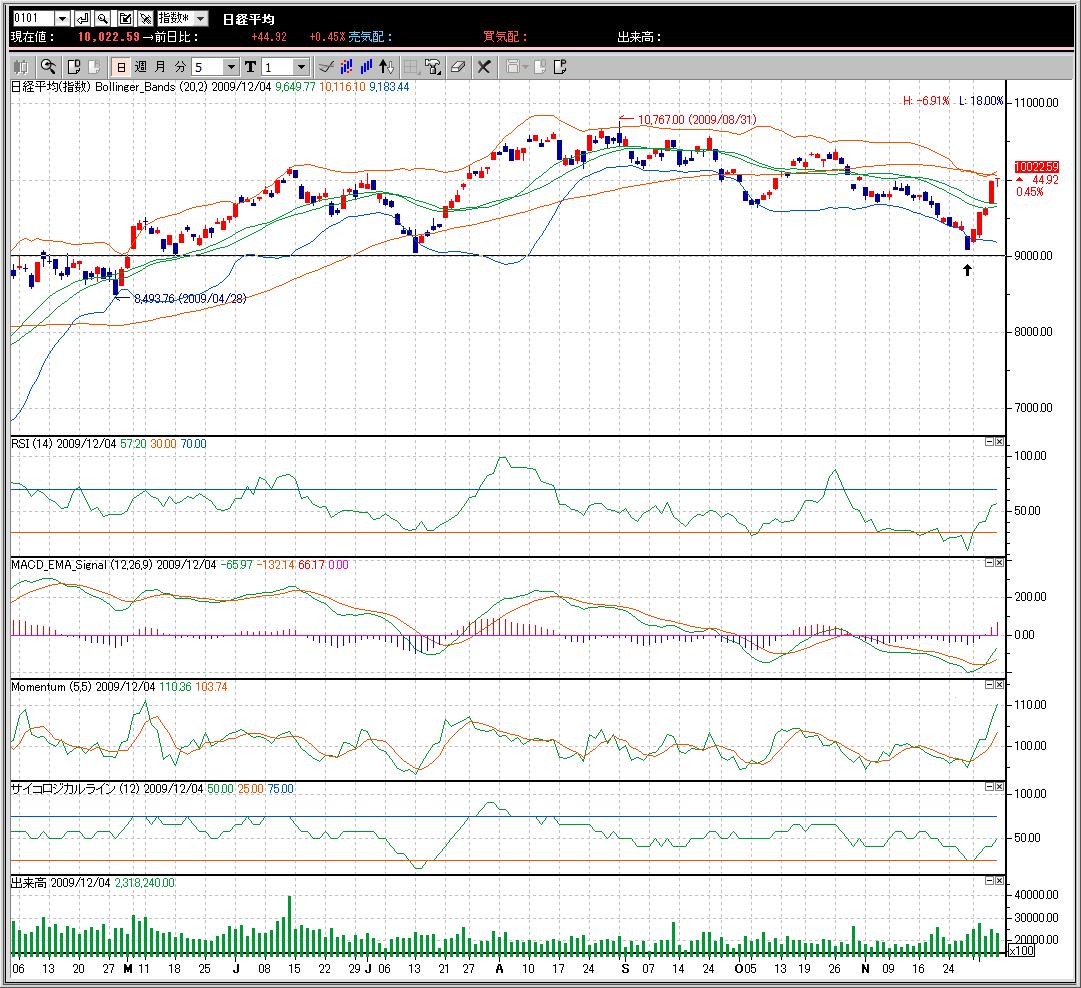The width and height of the screenshot is (1081, 988).
Task: Click the black X delete icon
Action: (484, 67)
